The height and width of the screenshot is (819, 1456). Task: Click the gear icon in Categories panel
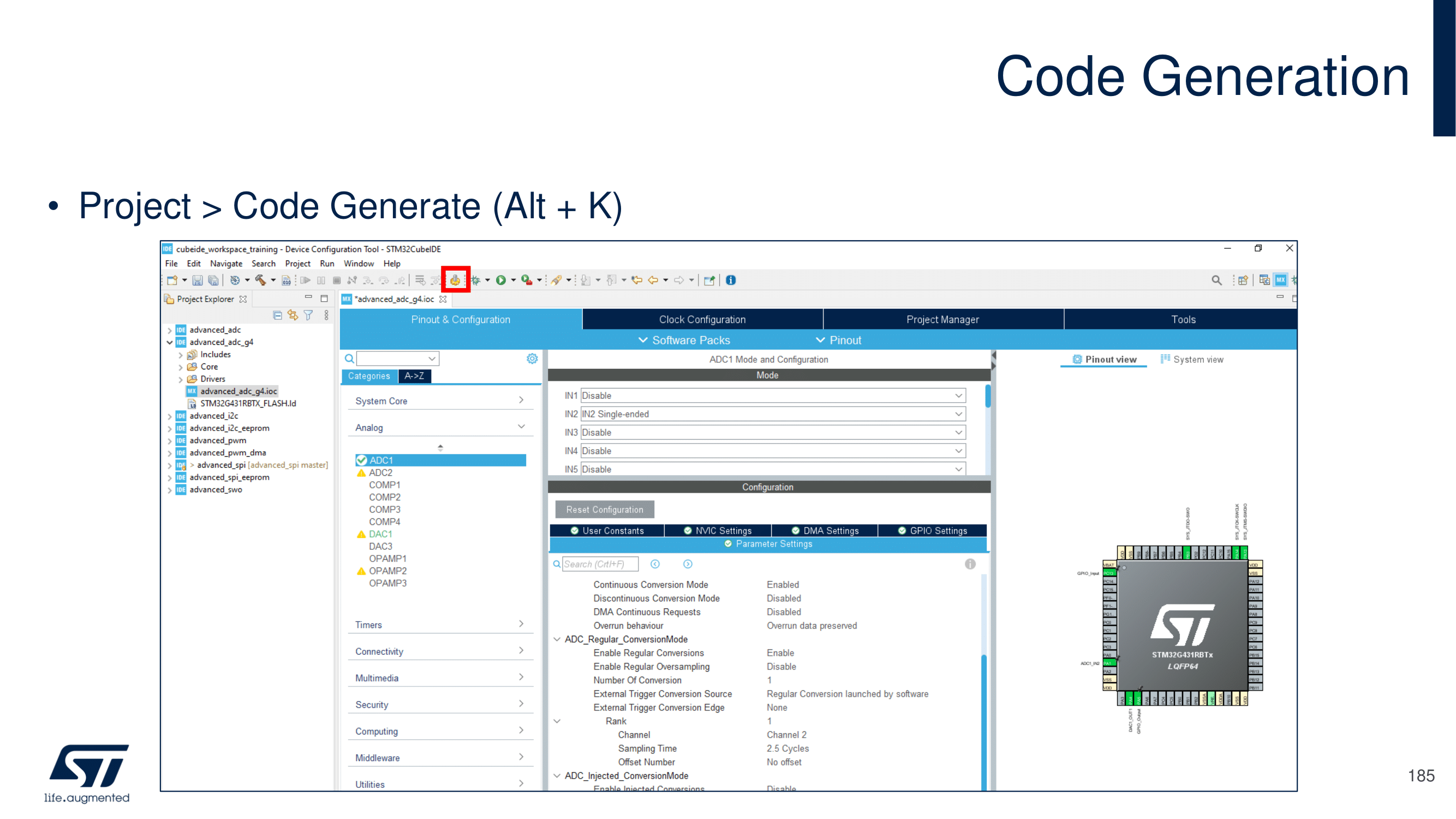[532, 358]
